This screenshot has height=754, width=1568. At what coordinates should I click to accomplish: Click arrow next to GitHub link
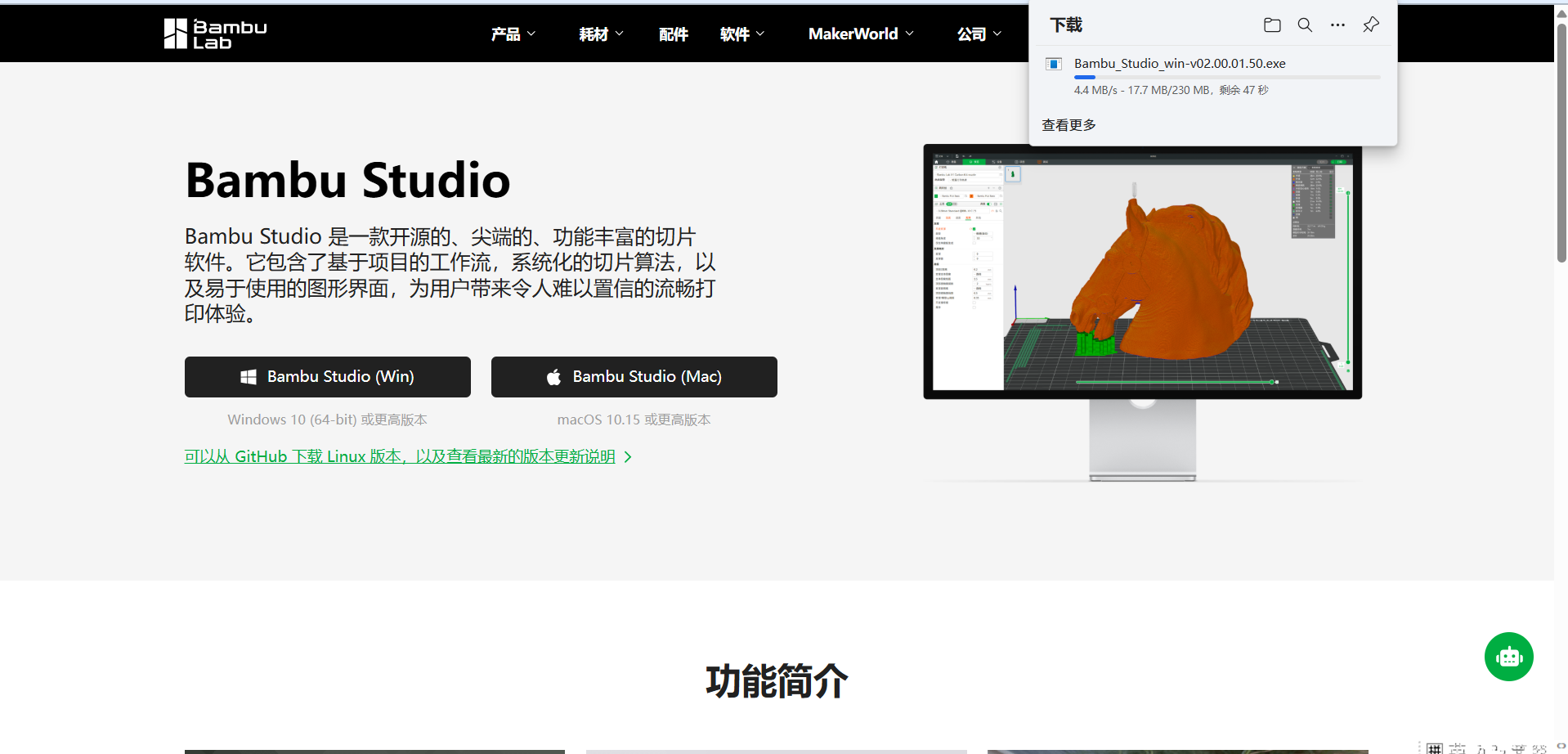coord(628,457)
